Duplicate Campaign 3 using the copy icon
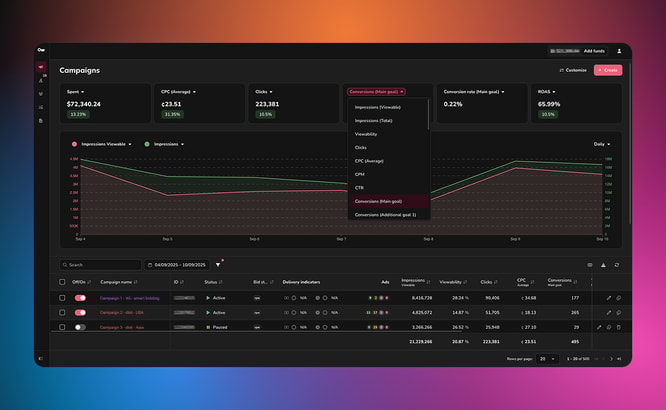Image resolution: width=666 pixels, height=410 pixels. pyautogui.click(x=609, y=327)
